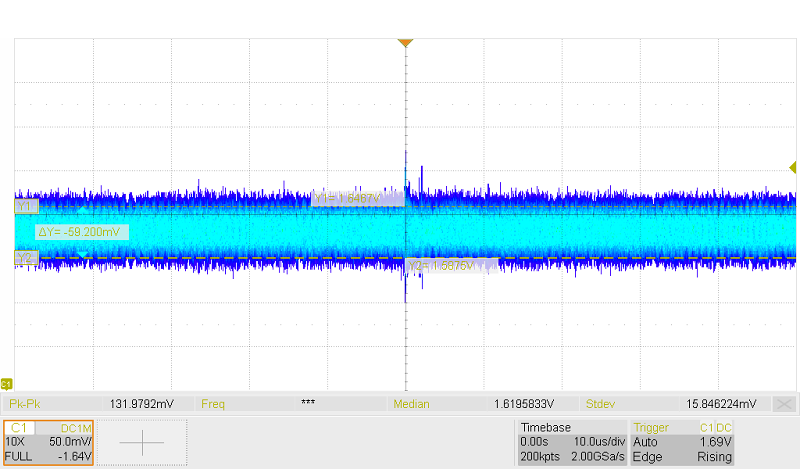The image size is (800, 469).
Task: Open the C1 channel descriptor box
Action: (x=48, y=442)
